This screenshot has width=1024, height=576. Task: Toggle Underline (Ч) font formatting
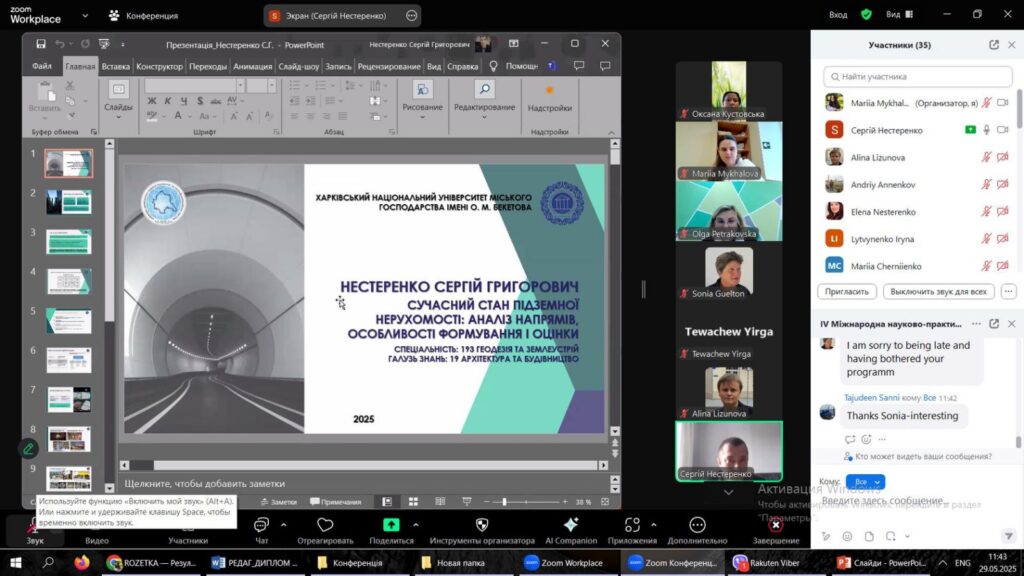pyautogui.click(x=184, y=101)
